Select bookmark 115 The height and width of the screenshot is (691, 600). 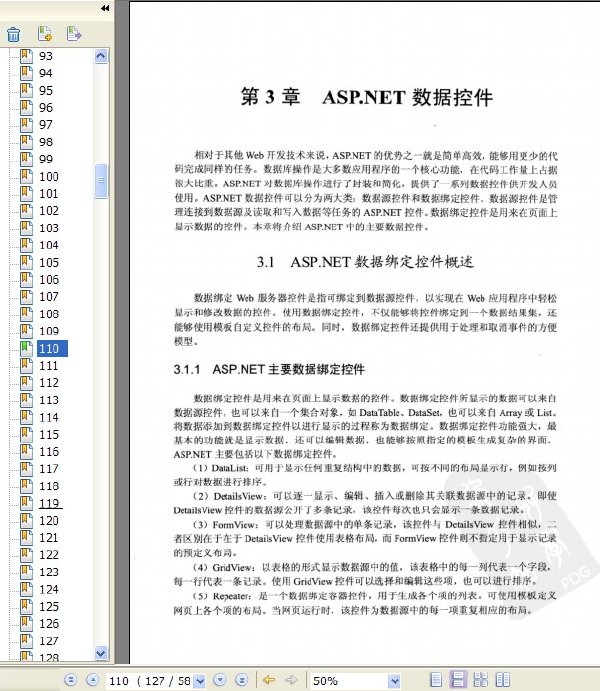click(x=49, y=434)
